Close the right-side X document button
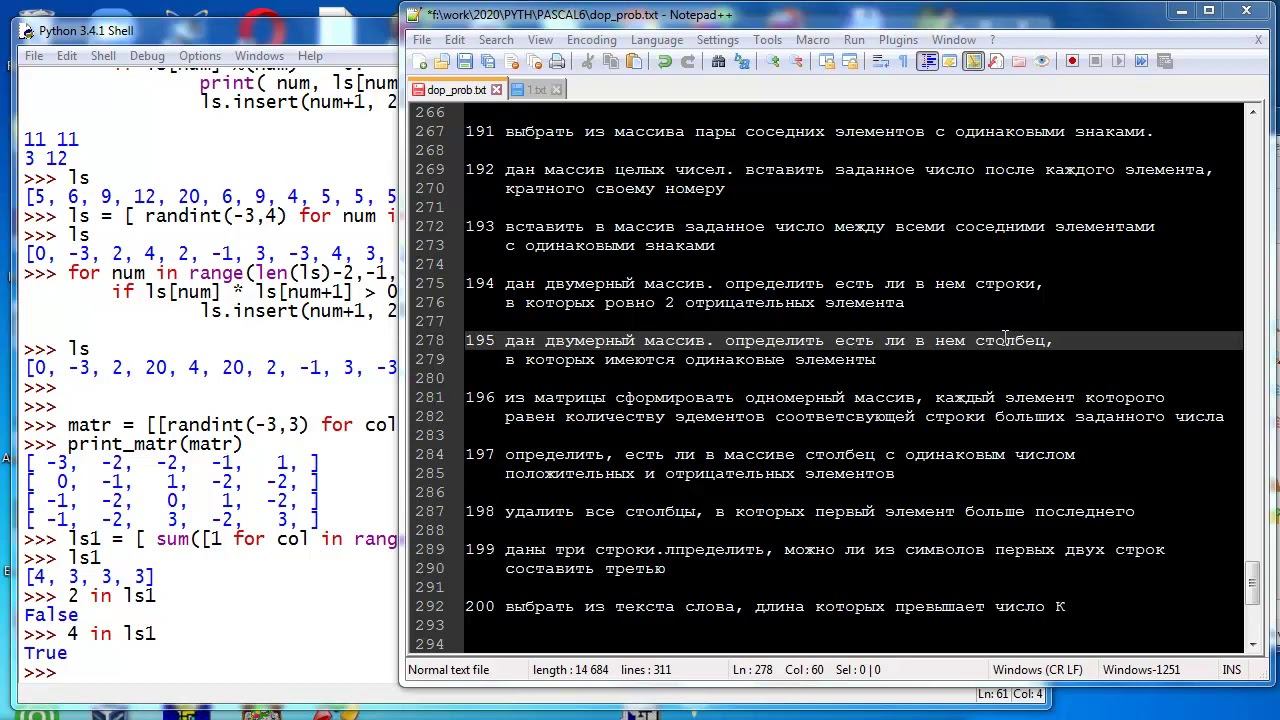This screenshot has width=1280, height=720. click(x=1258, y=40)
